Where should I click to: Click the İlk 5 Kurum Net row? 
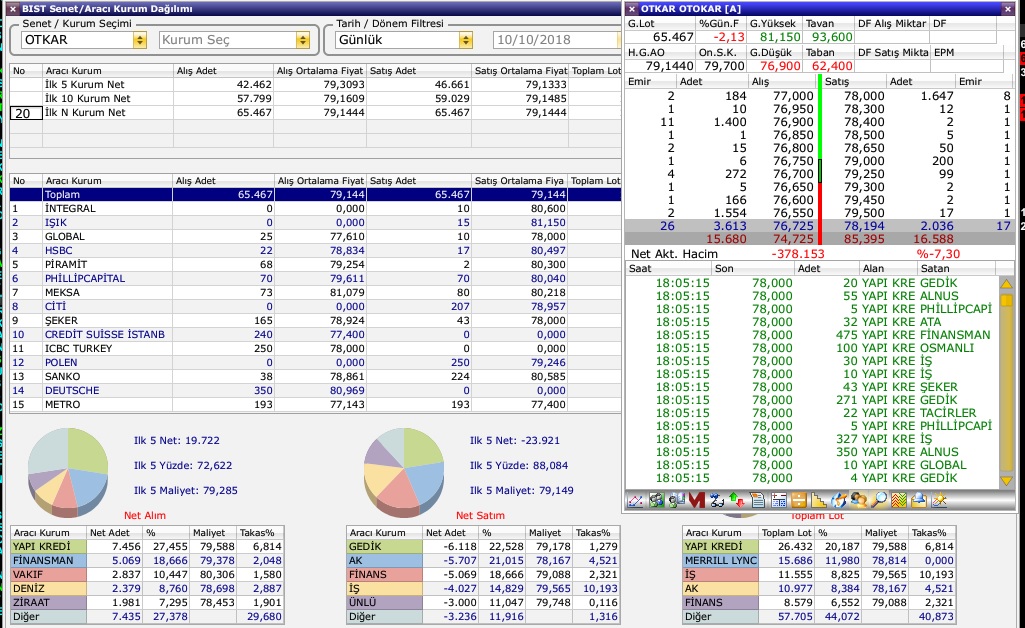(x=315, y=84)
